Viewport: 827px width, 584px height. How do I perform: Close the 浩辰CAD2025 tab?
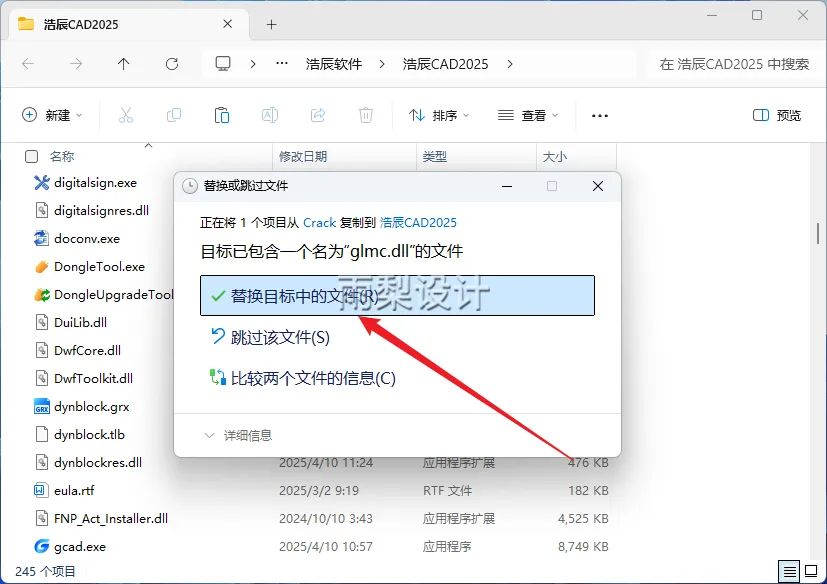(227, 24)
